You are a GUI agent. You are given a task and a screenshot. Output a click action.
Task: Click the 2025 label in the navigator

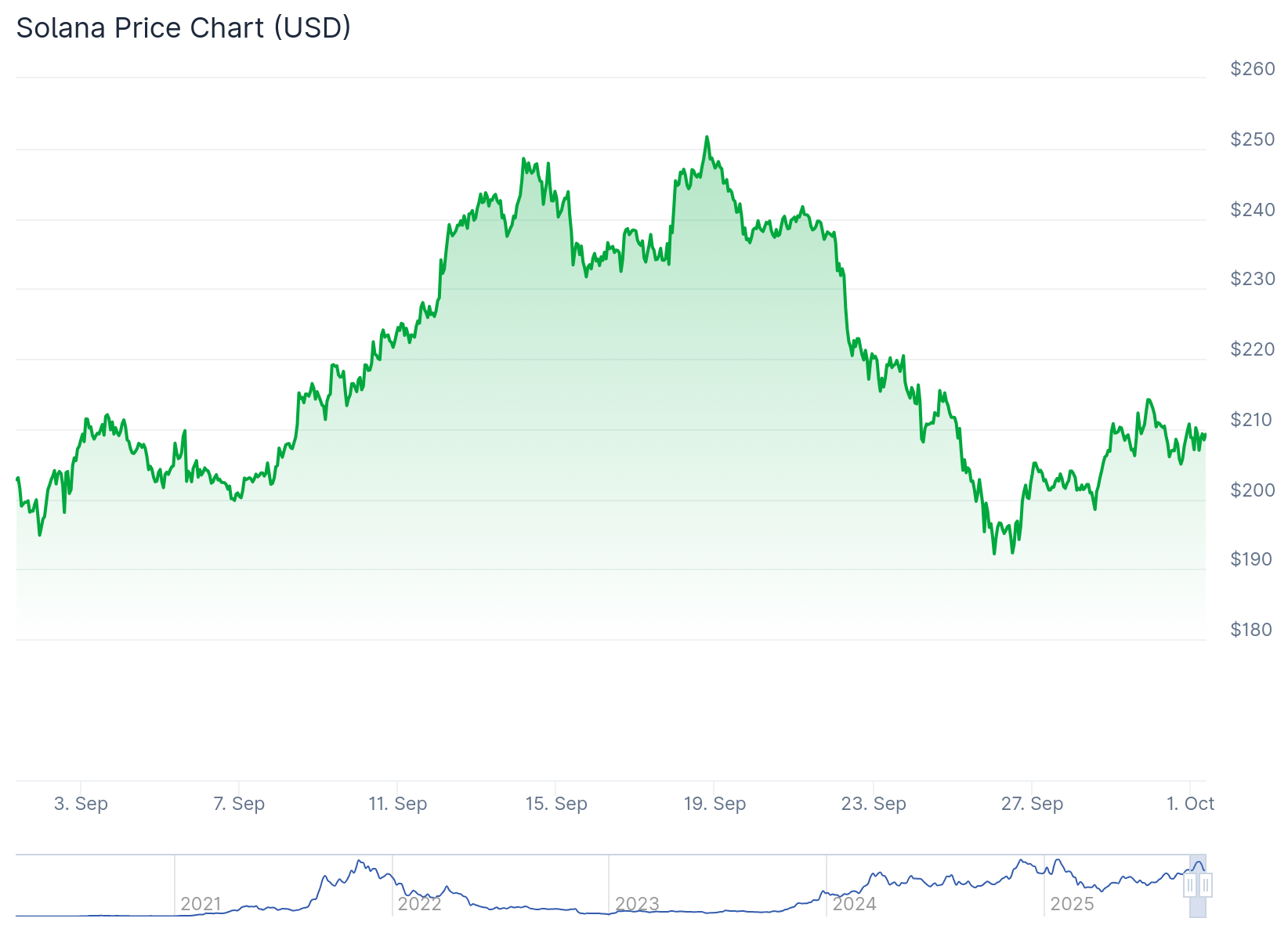[1072, 904]
